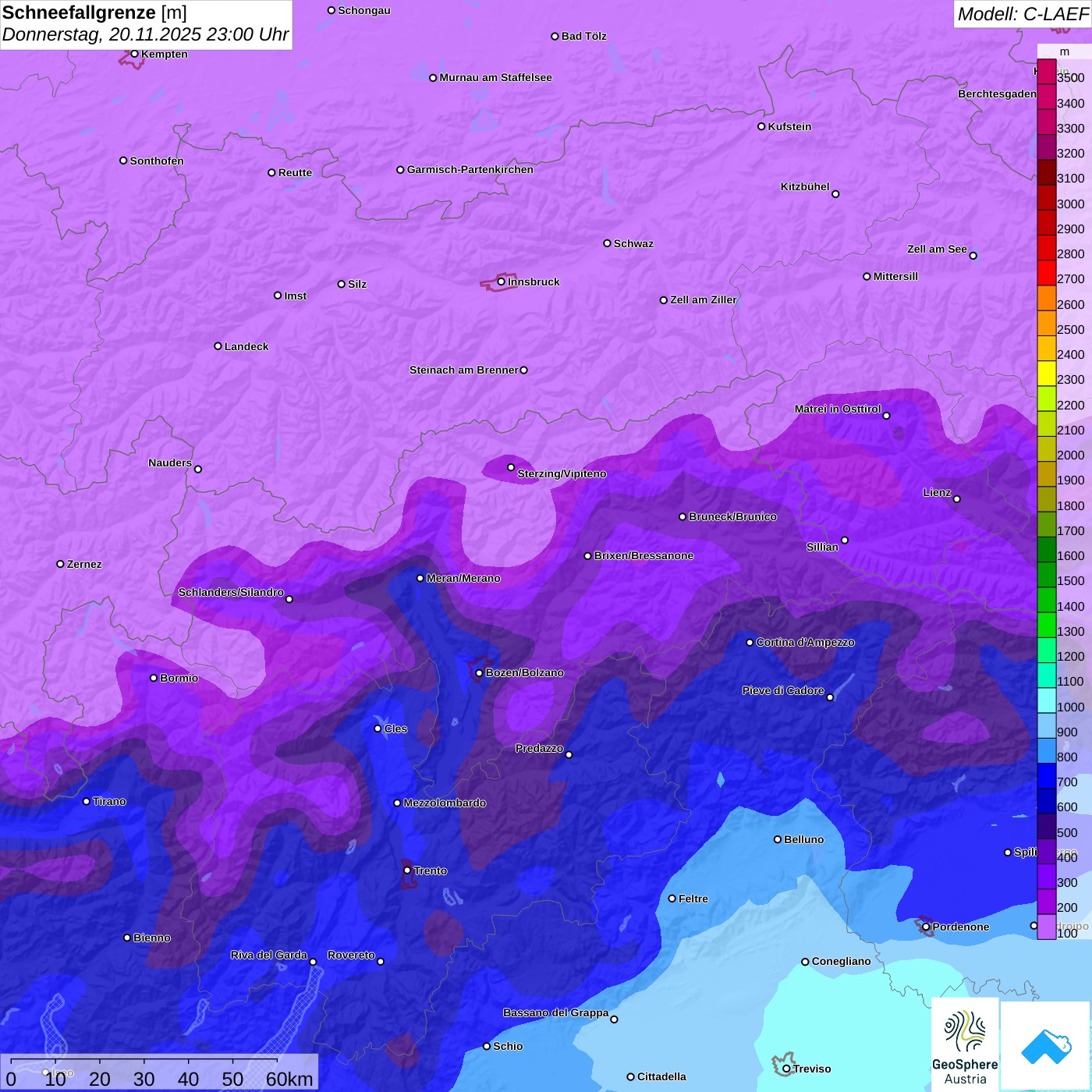Click the GeoSphere Austria logo
The height and width of the screenshot is (1092, 1092).
pos(965,1044)
